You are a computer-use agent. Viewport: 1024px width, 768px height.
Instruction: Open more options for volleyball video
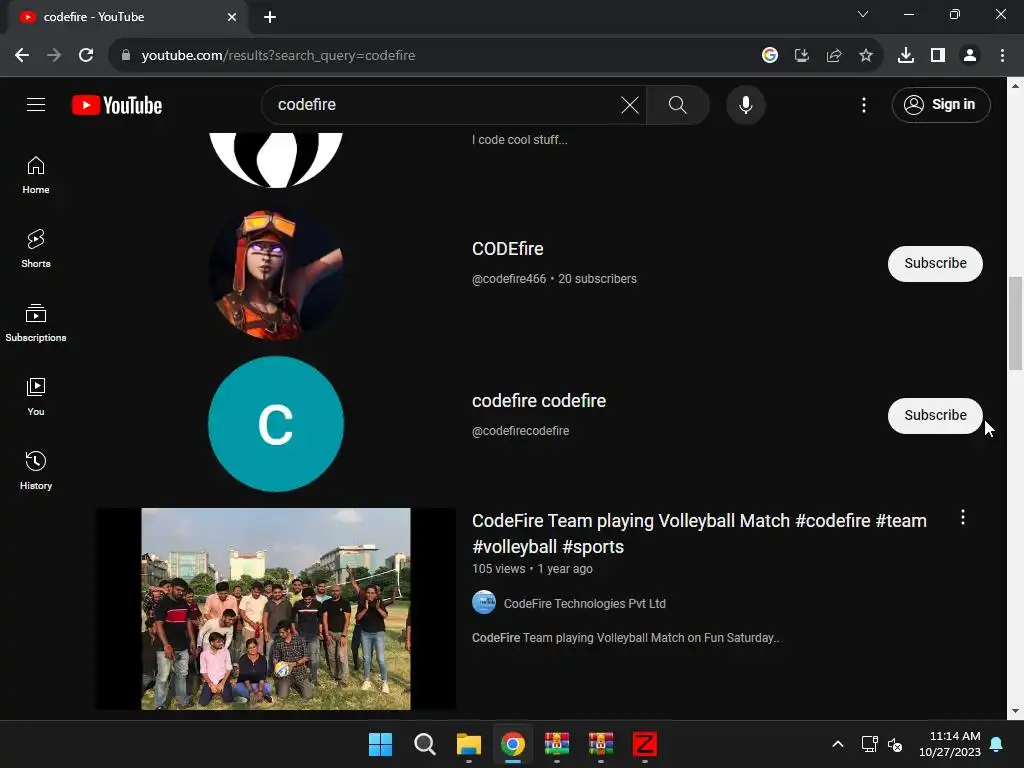pos(963,518)
